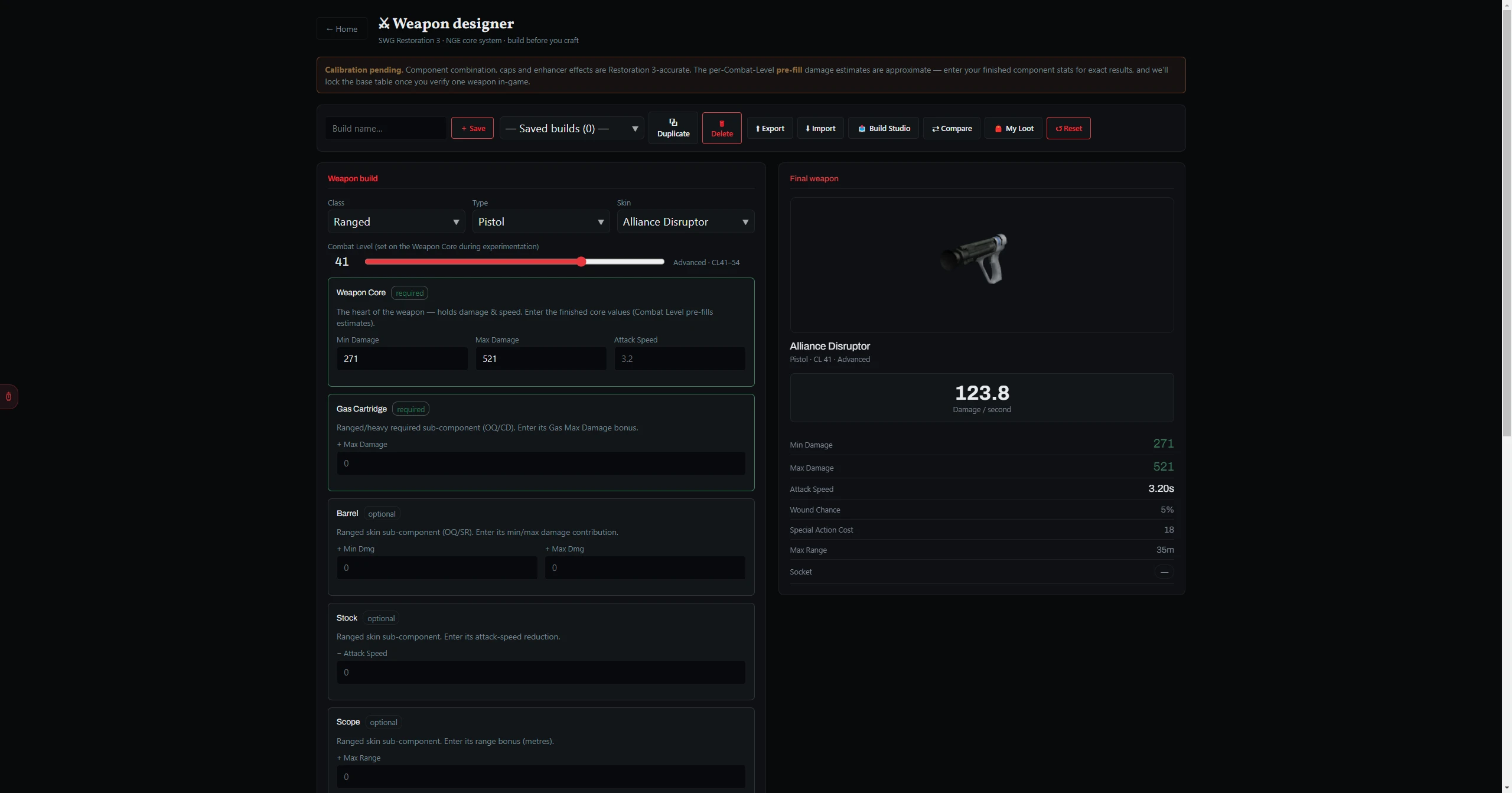Focus the Stock Attack Speed field

(x=541, y=673)
